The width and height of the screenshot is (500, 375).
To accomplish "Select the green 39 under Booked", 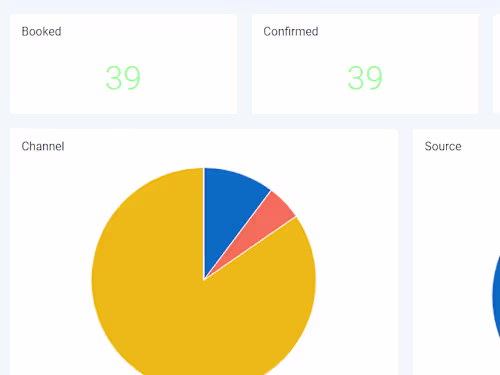I will (123, 78).
